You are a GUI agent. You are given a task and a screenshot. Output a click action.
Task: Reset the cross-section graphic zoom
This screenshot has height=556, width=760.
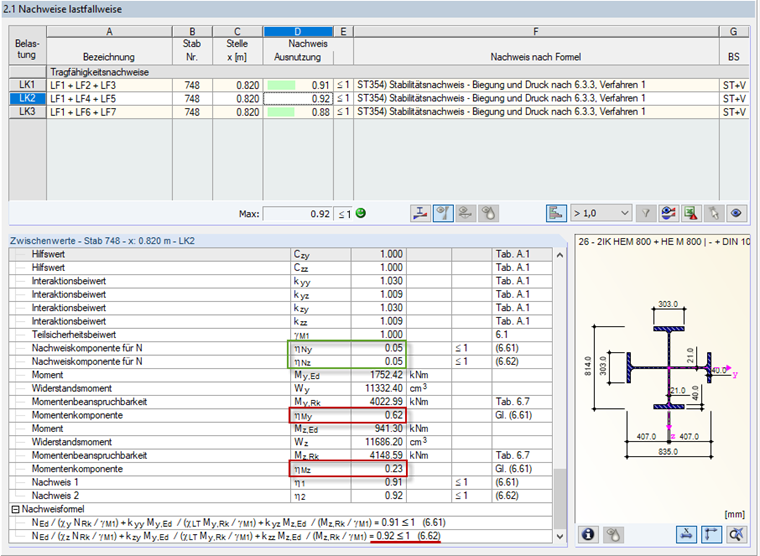click(737, 534)
